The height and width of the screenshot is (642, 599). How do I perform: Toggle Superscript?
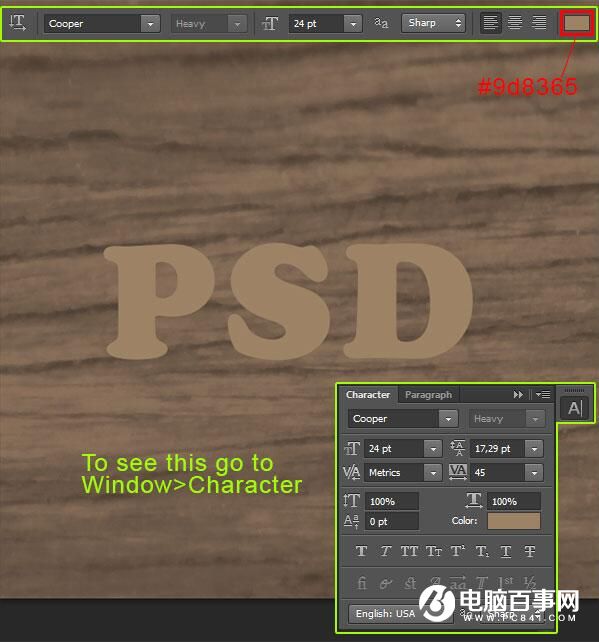pos(458,551)
